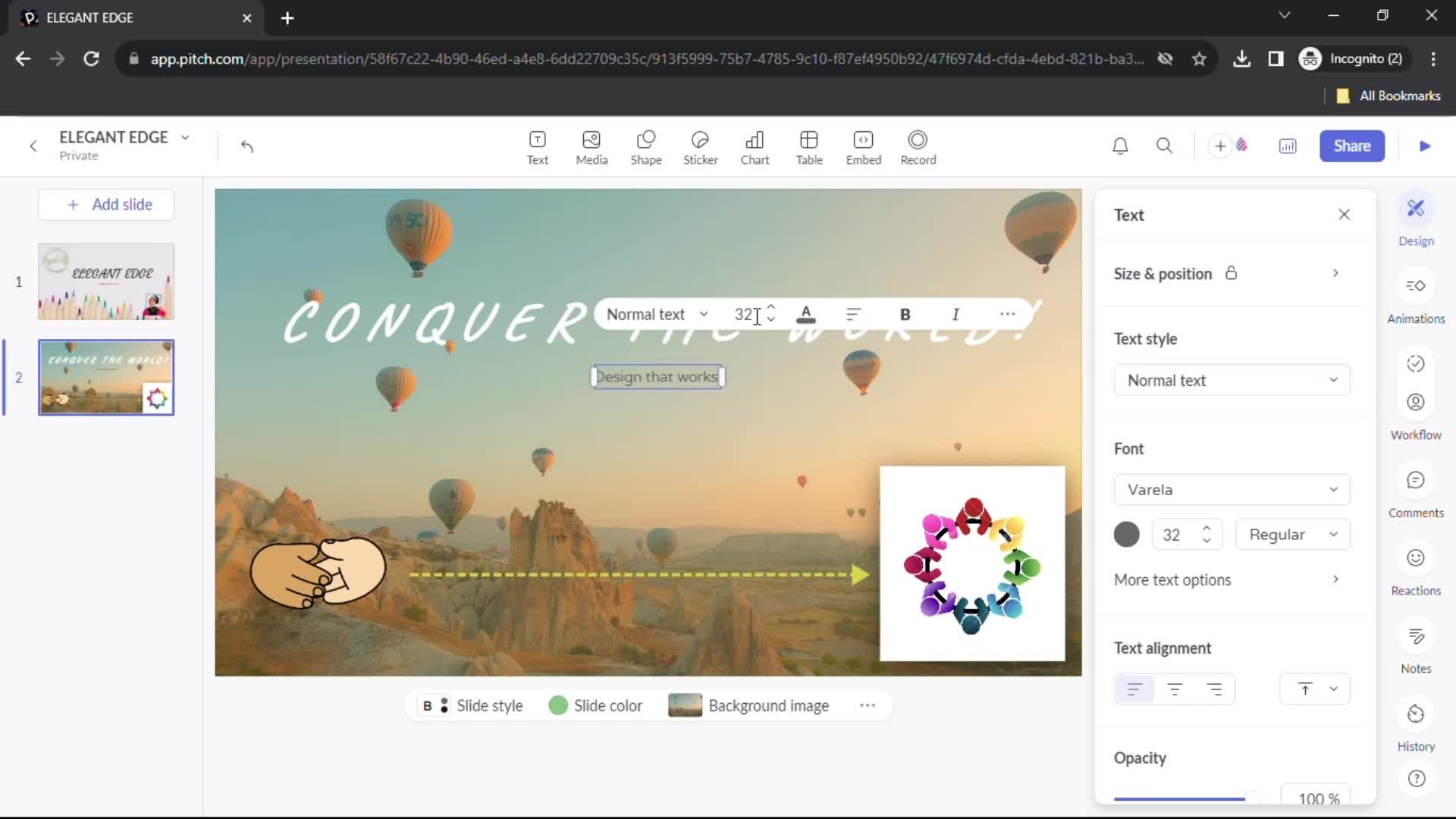This screenshot has width=1456, height=819.
Task: Expand Size & position panel
Action: click(x=1336, y=274)
